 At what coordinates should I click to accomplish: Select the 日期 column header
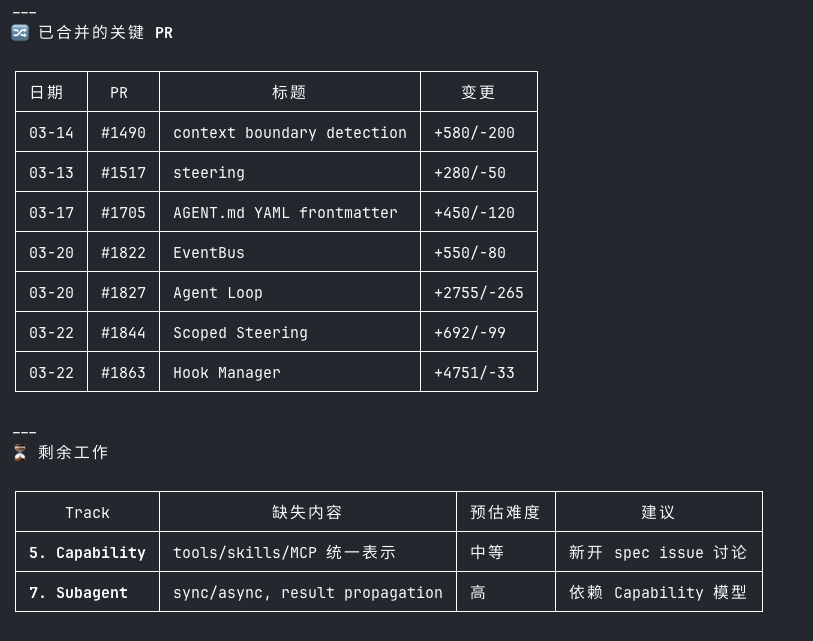(x=46, y=93)
